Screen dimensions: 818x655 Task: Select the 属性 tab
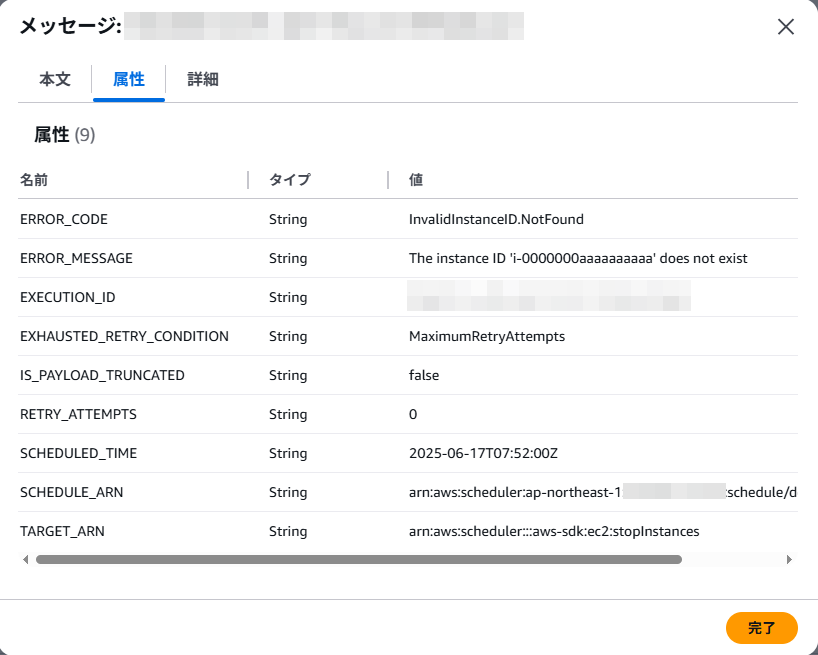click(129, 79)
